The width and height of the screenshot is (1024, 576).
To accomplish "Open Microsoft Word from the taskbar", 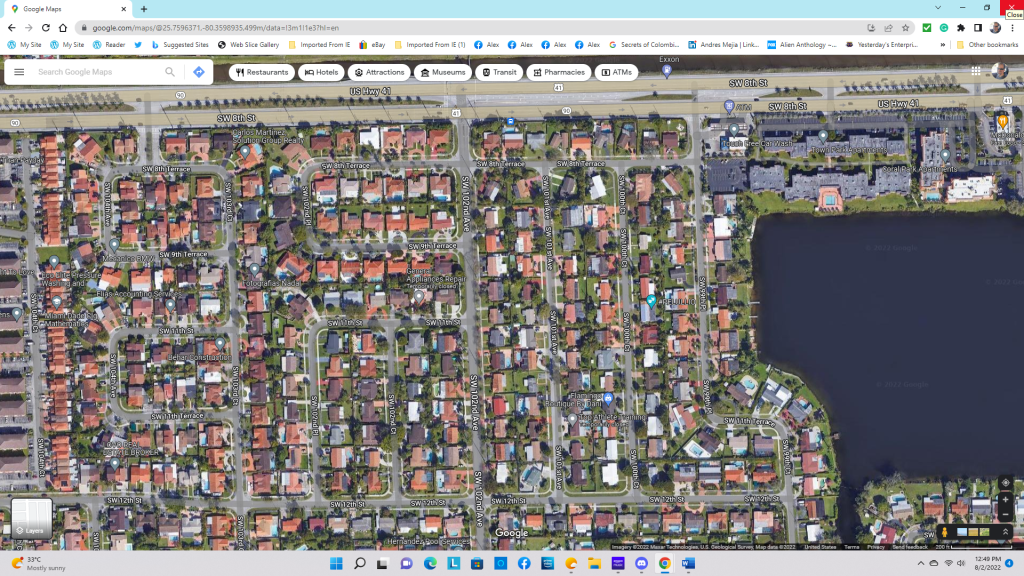I will [688, 564].
